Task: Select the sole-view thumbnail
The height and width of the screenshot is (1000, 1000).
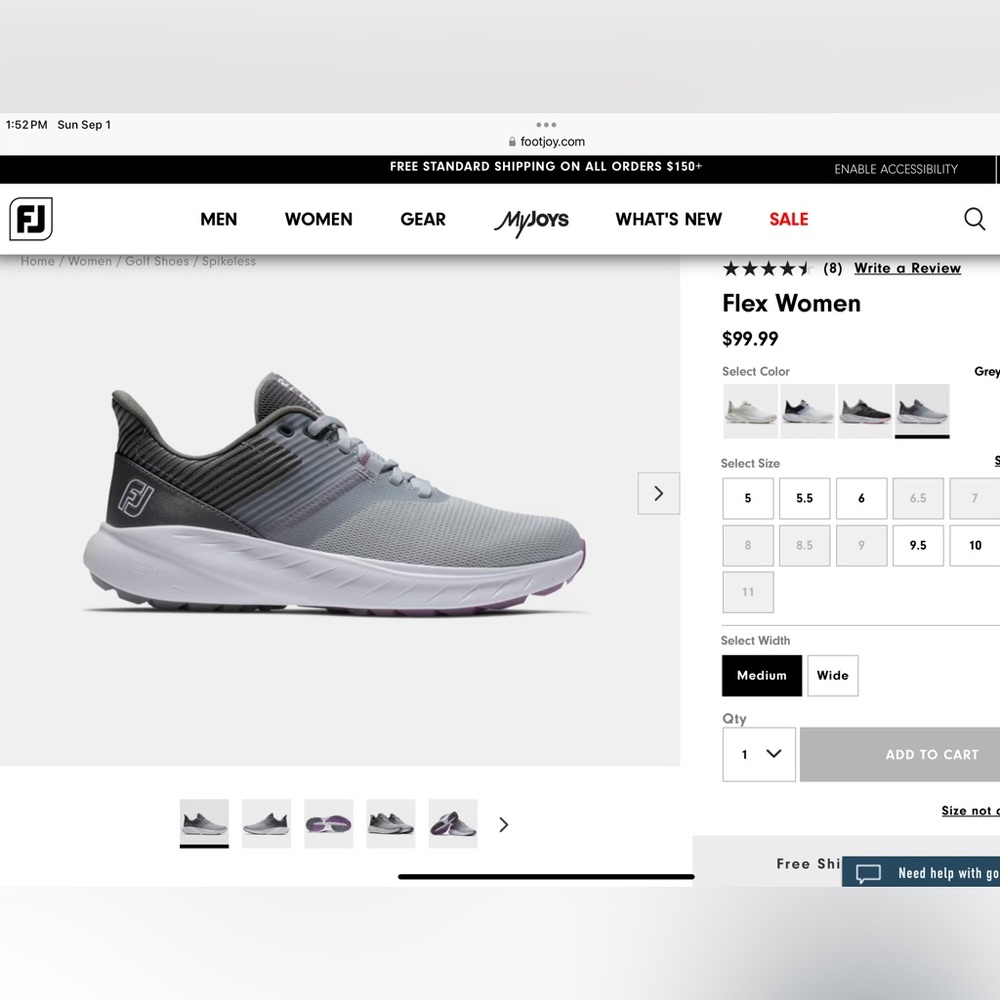Action: pos(328,823)
